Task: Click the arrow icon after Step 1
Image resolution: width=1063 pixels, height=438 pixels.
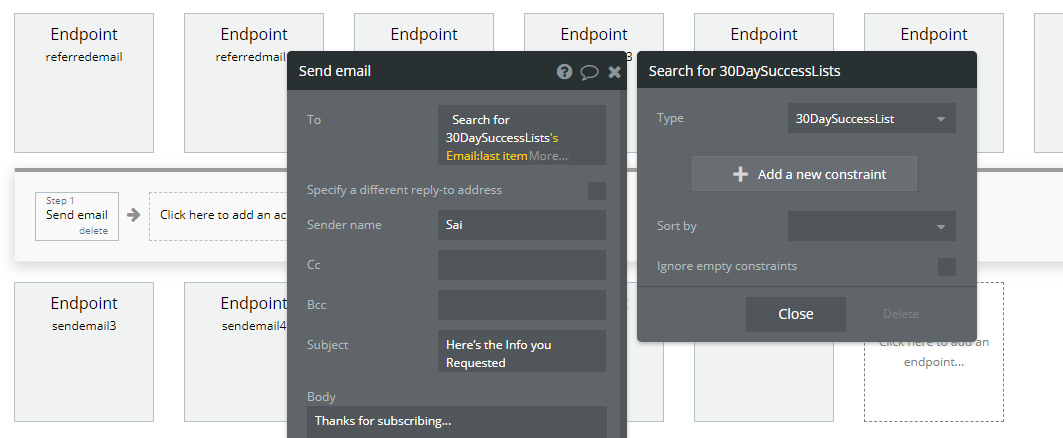Action: (x=133, y=214)
